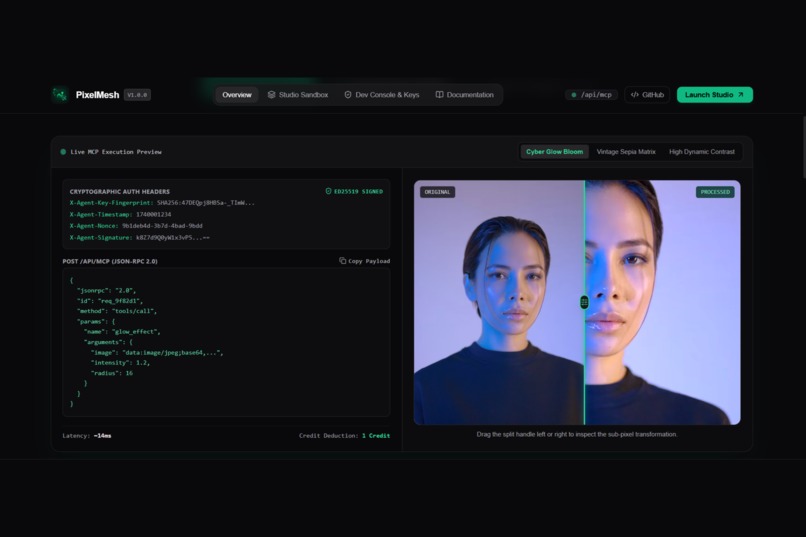Click the arrow icon in Launch Studio
This screenshot has height=537, width=806.
pos(741,95)
